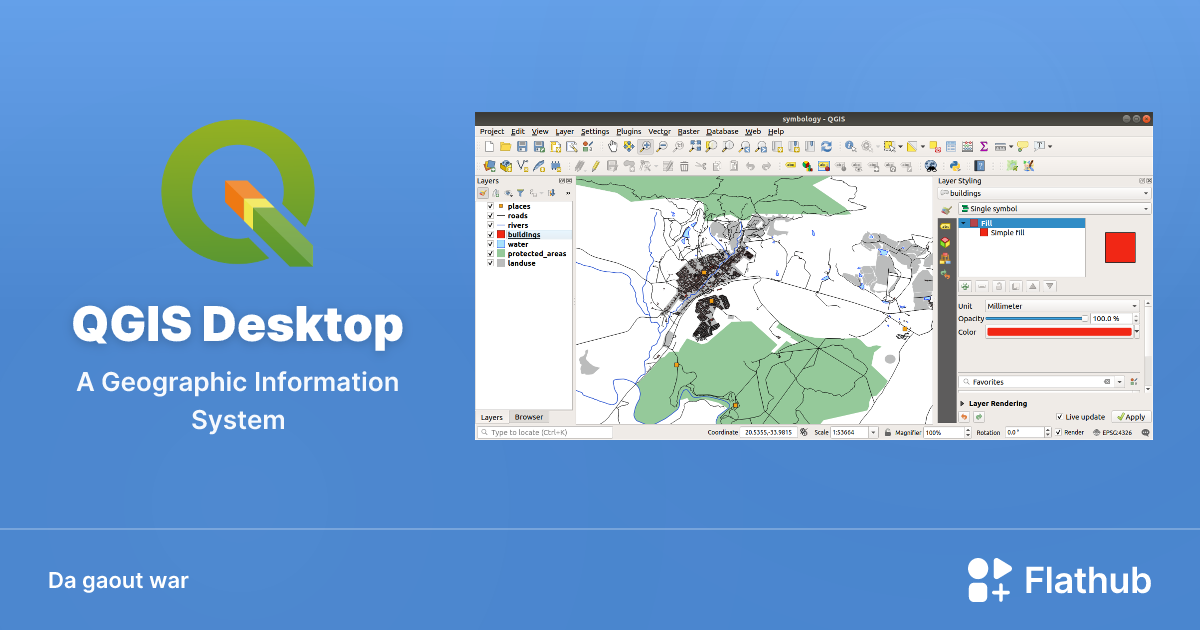Open the Single symbol renderer dropdown
Image resolution: width=1200 pixels, height=630 pixels.
pyautogui.click(x=1050, y=208)
